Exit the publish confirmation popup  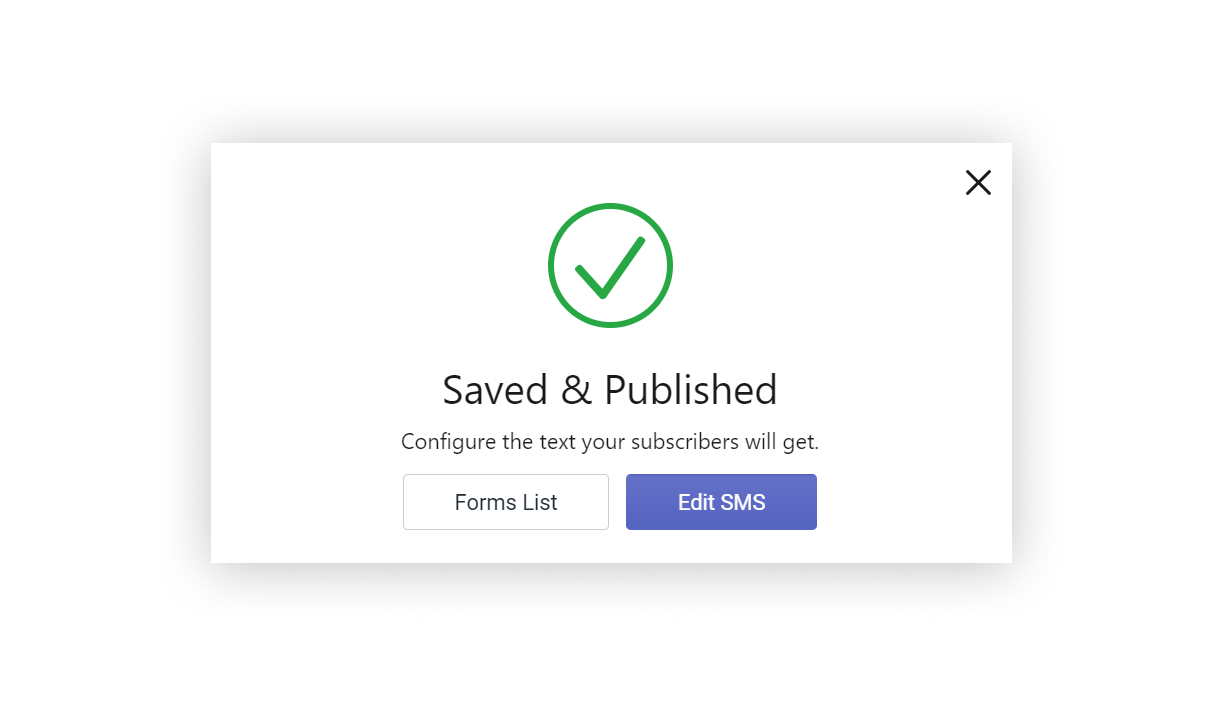(x=978, y=182)
